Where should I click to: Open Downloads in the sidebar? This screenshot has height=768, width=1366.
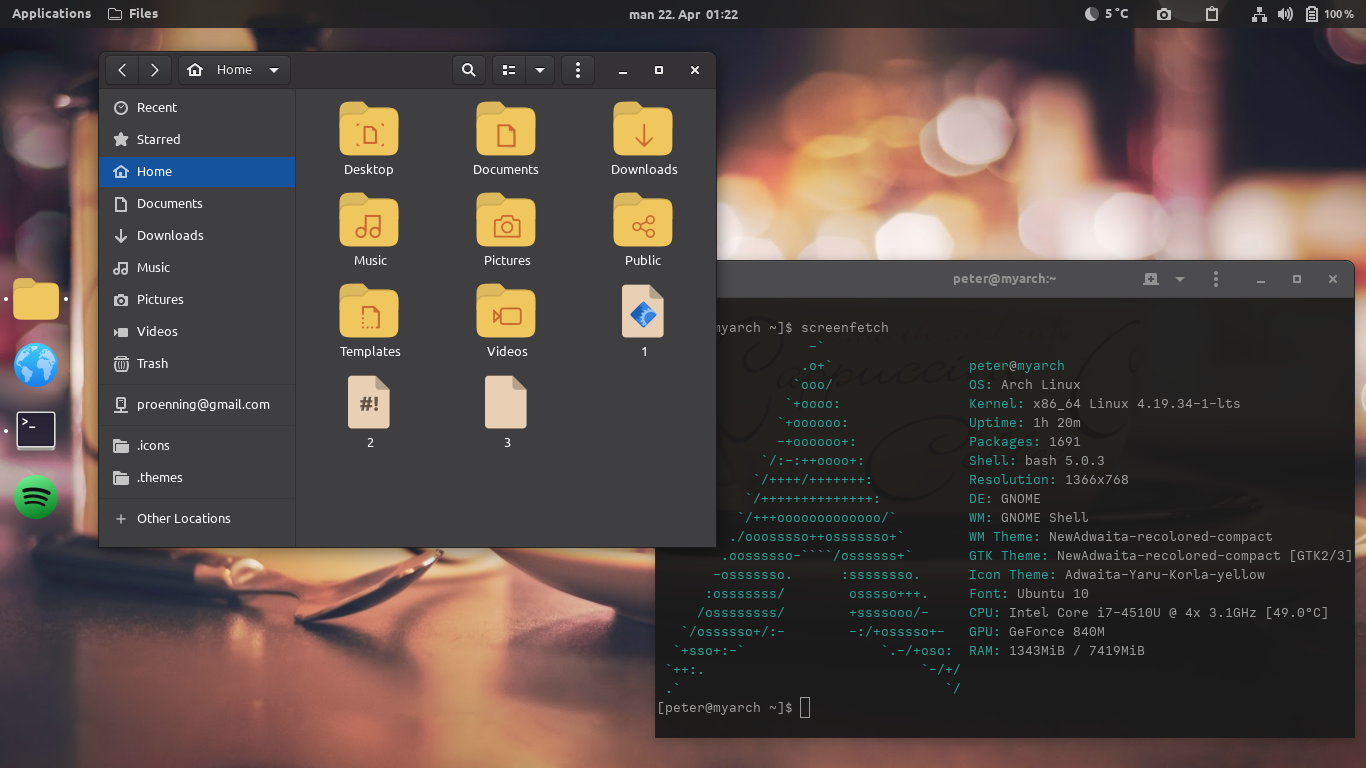197,235
